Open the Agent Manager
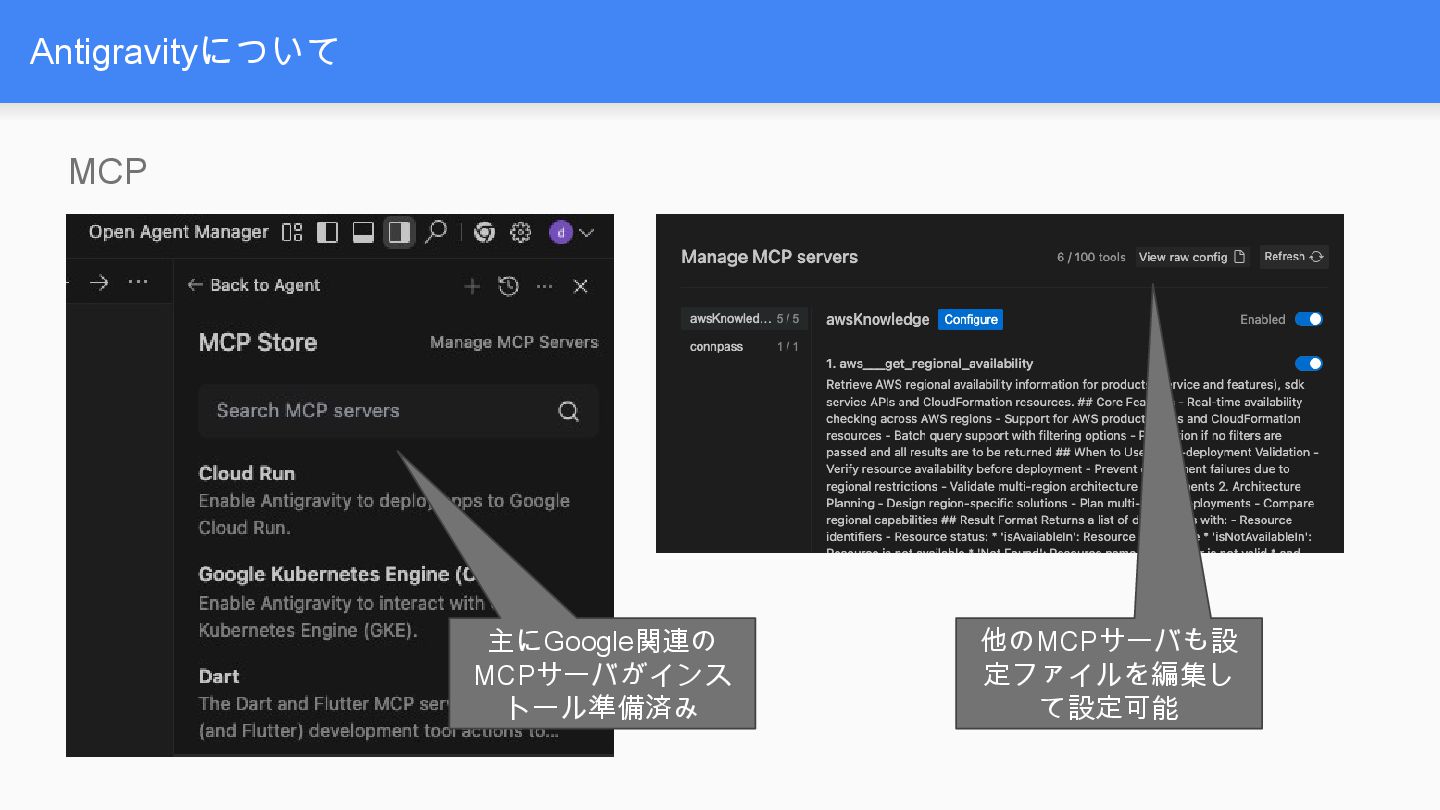 coord(178,232)
